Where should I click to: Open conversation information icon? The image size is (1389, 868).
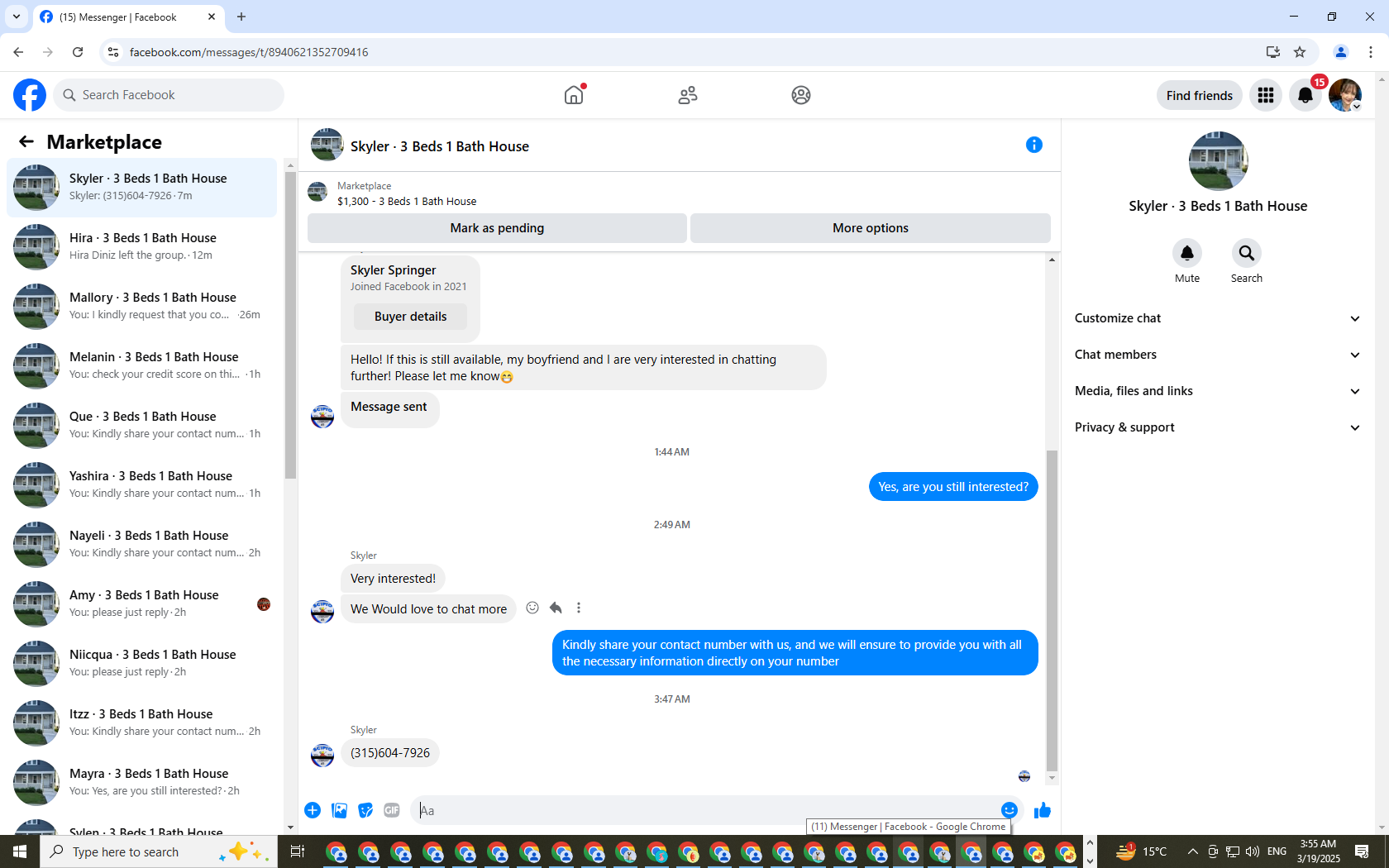1034,145
